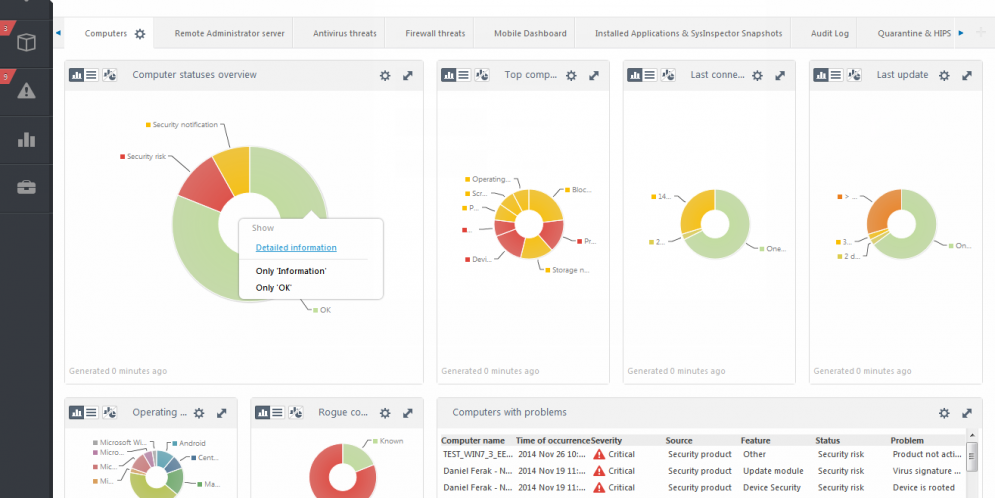Click gear icon on Computers tab
The height and width of the screenshot is (498, 995).
pos(140,34)
